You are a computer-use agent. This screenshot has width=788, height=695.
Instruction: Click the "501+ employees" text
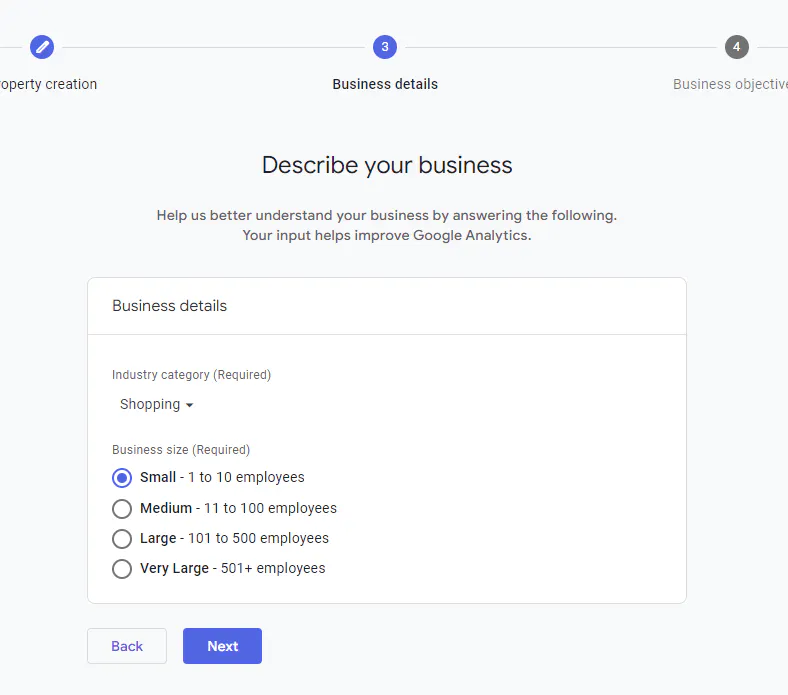(x=273, y=568)
